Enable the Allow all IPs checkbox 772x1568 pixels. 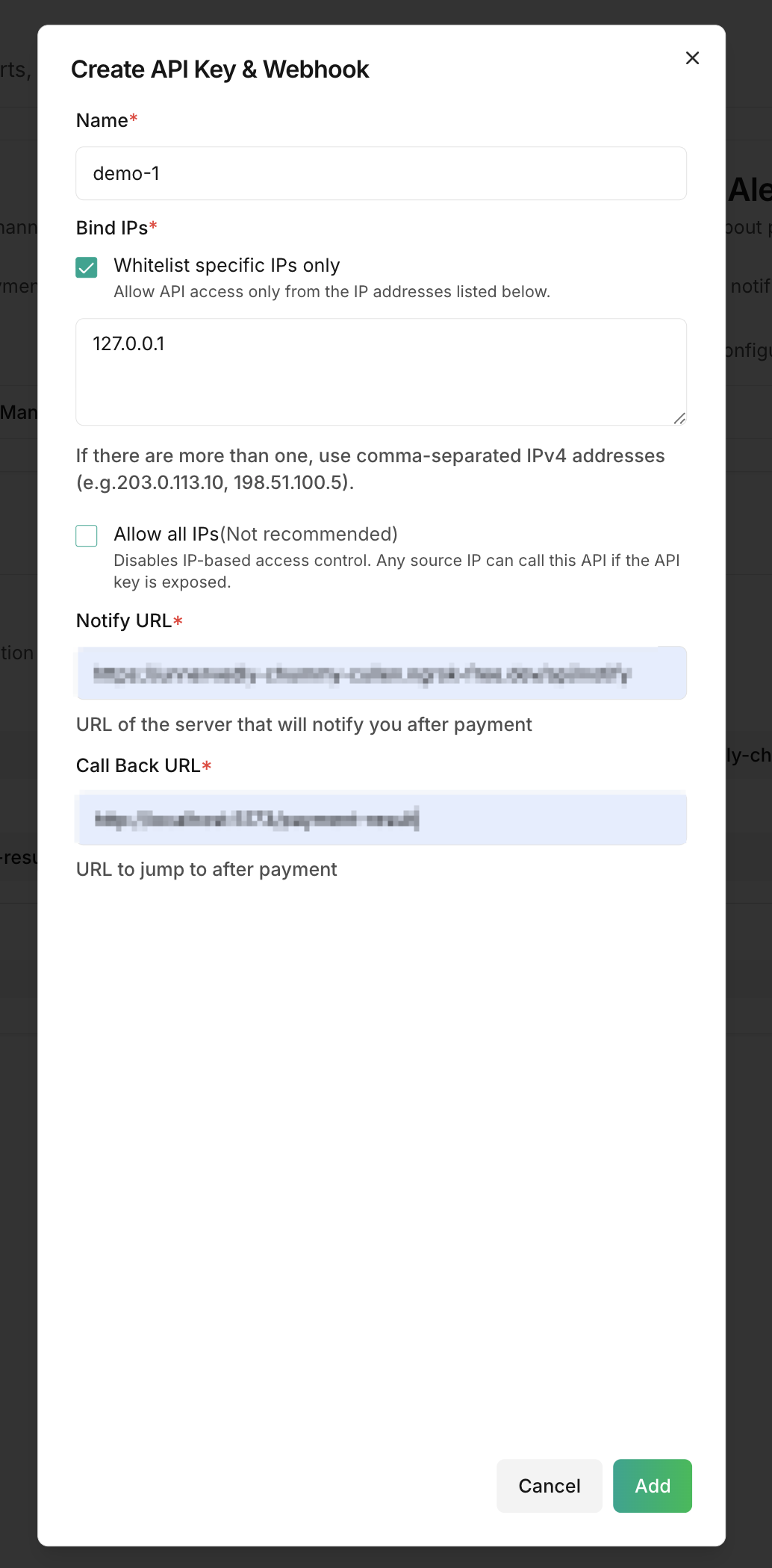pos(87,536)
